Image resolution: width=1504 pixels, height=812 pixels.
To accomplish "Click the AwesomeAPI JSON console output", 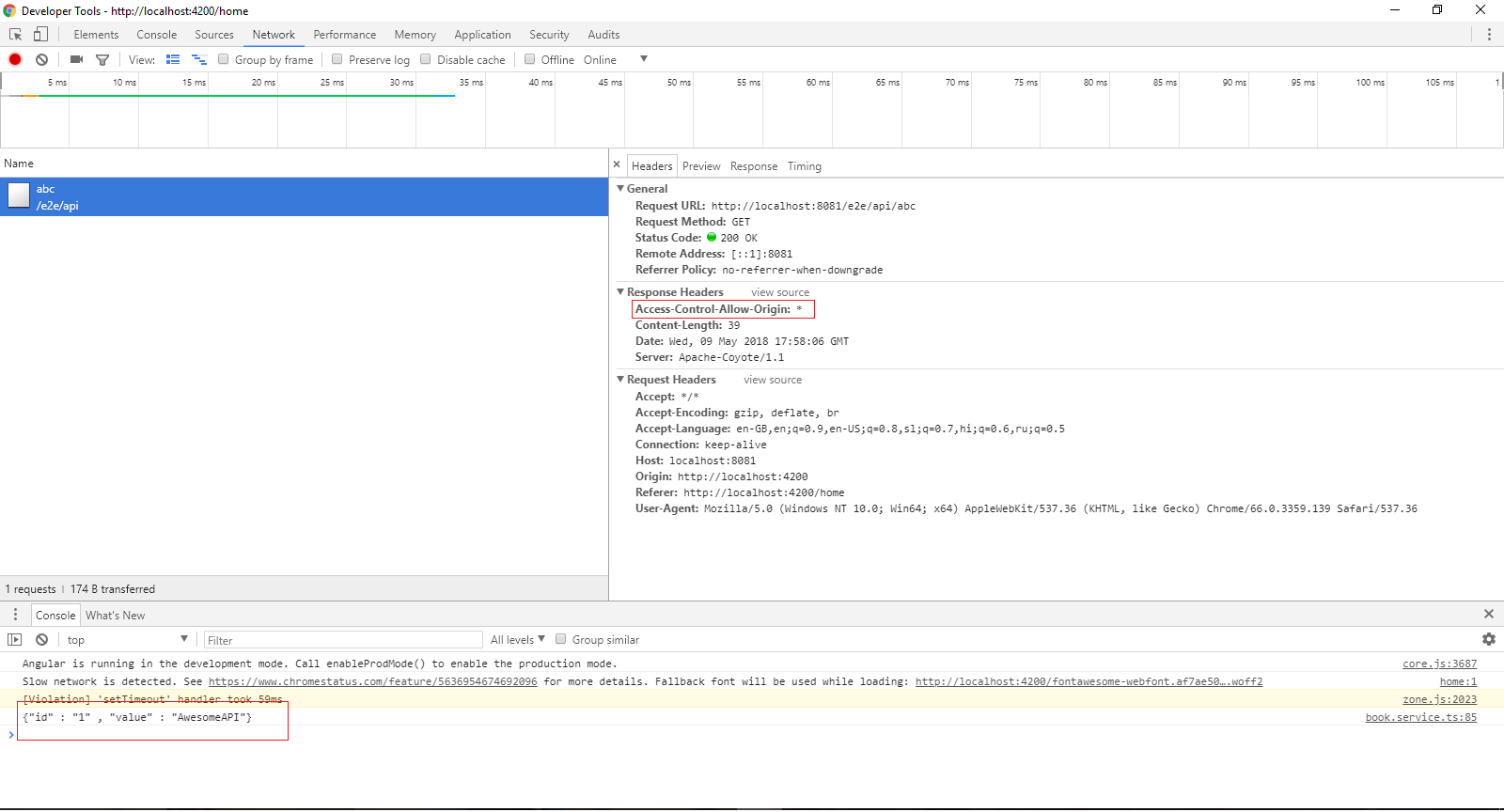I will click(x=137, y=717).
